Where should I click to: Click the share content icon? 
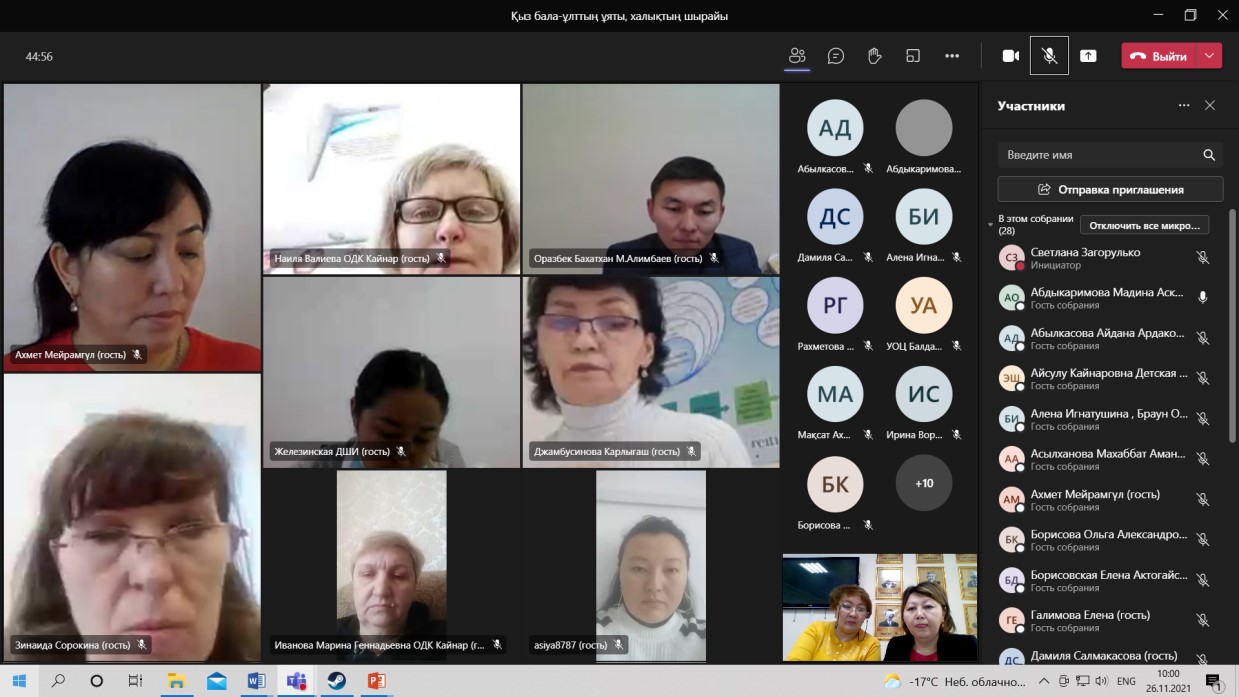[x=1088, y=56]
